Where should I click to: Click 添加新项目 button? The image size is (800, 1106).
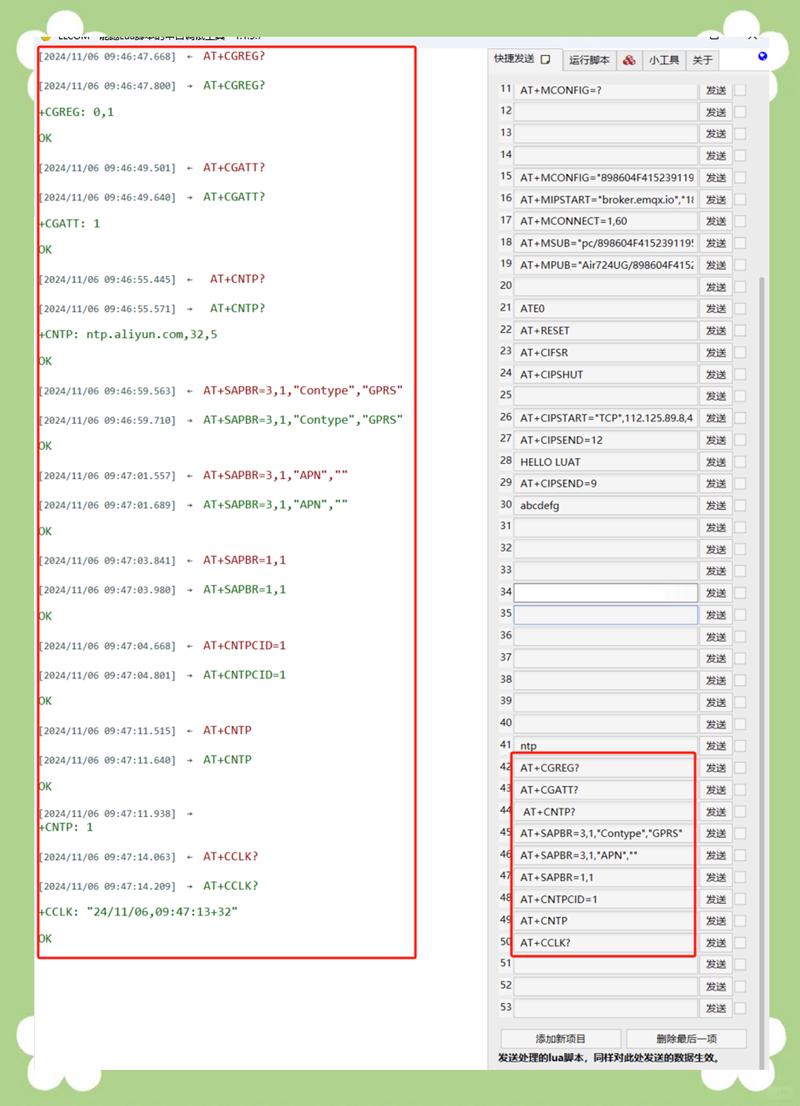[561, 1038]
